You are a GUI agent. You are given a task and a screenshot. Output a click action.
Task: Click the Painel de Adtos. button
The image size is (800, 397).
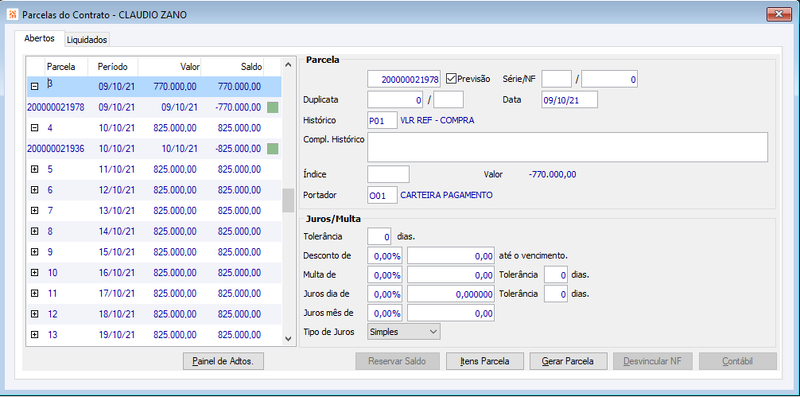coord(223,361)
